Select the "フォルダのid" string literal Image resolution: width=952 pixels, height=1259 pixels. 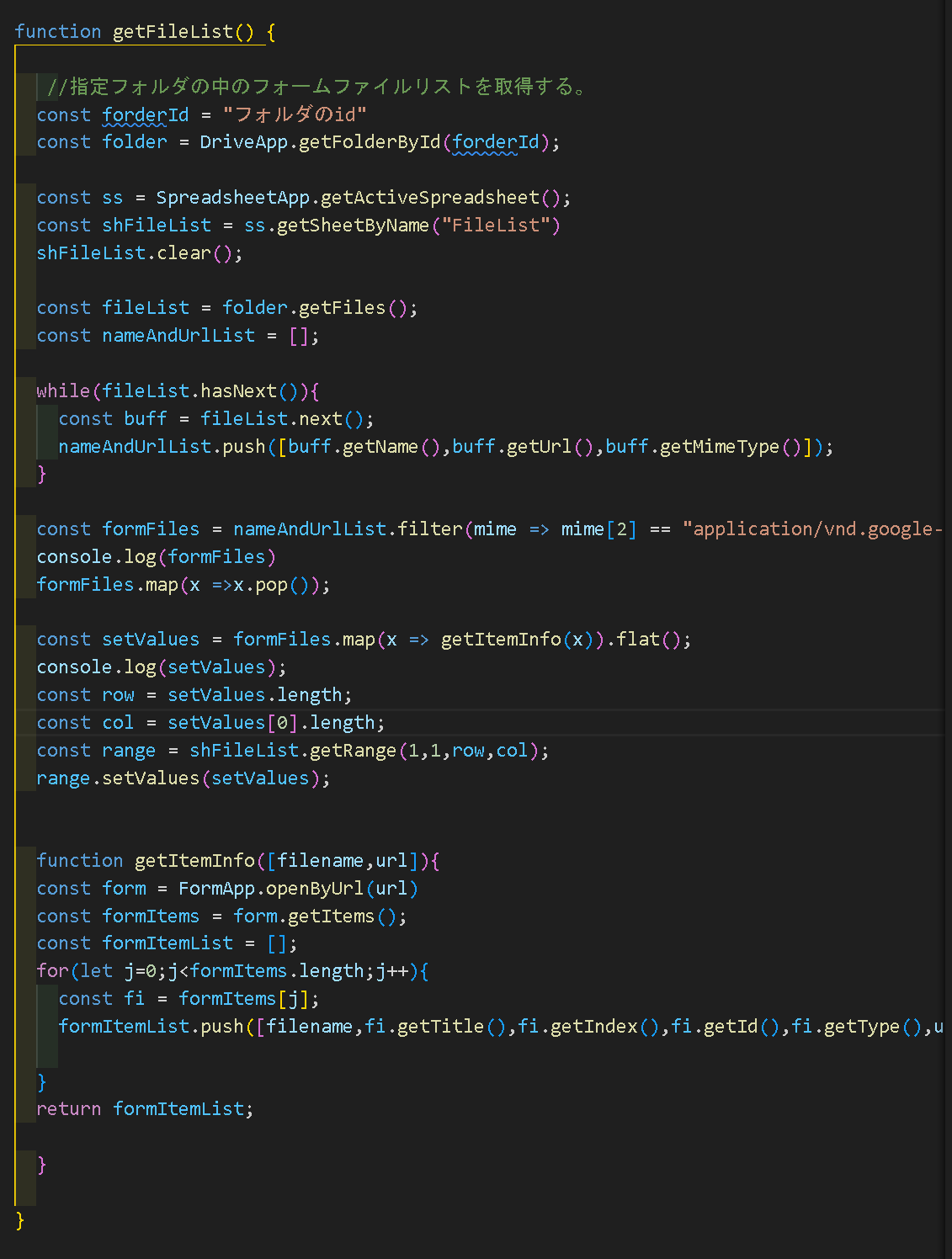[295, 114]
